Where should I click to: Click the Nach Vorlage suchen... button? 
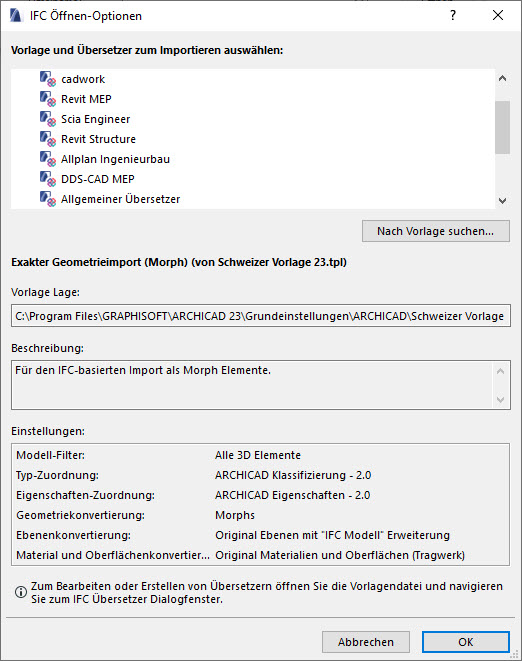(x=436, y=231)
